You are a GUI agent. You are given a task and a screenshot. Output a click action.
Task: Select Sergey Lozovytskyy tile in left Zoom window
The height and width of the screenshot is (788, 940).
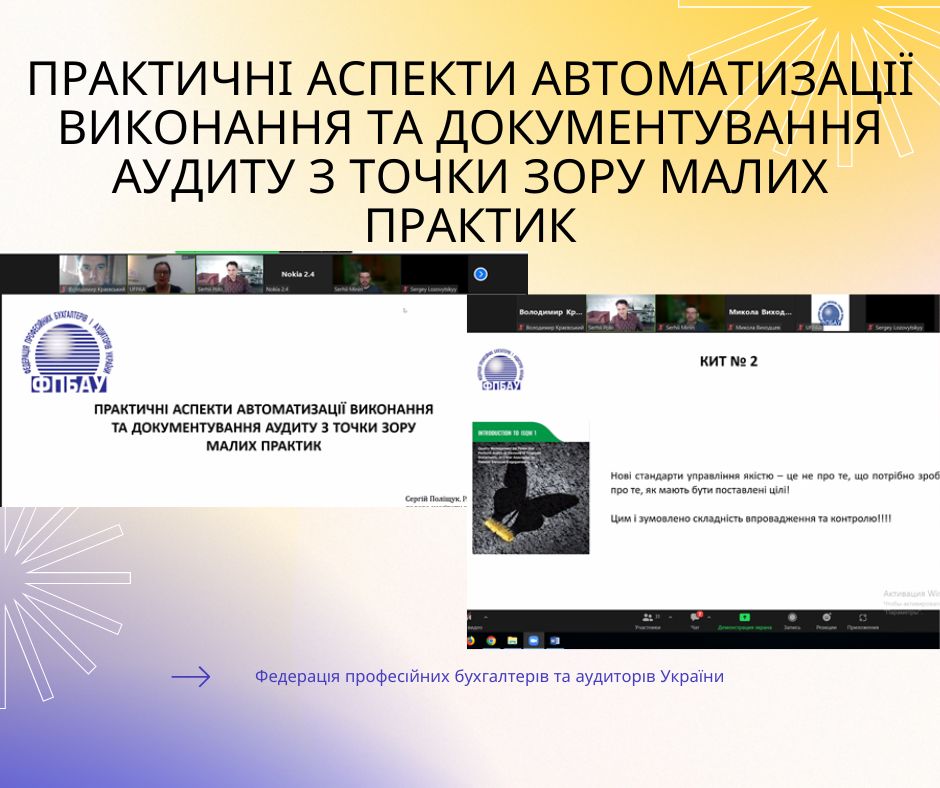435,274
